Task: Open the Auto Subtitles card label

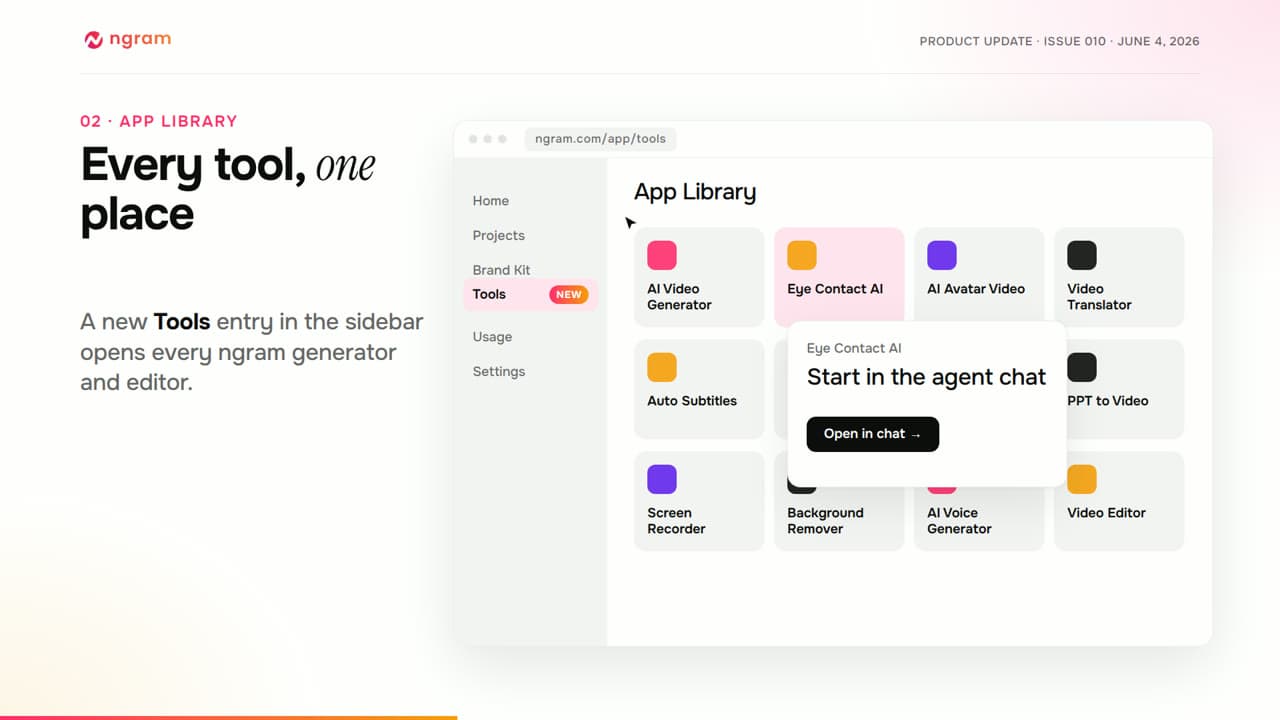Action: (692, 401)
